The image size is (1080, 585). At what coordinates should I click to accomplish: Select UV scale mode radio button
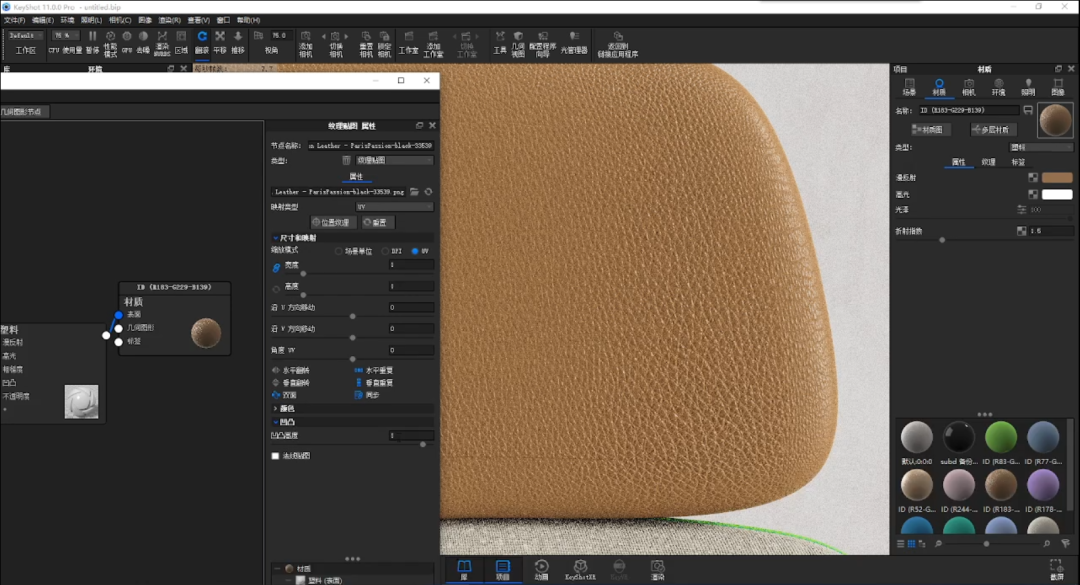click(415, 252)
